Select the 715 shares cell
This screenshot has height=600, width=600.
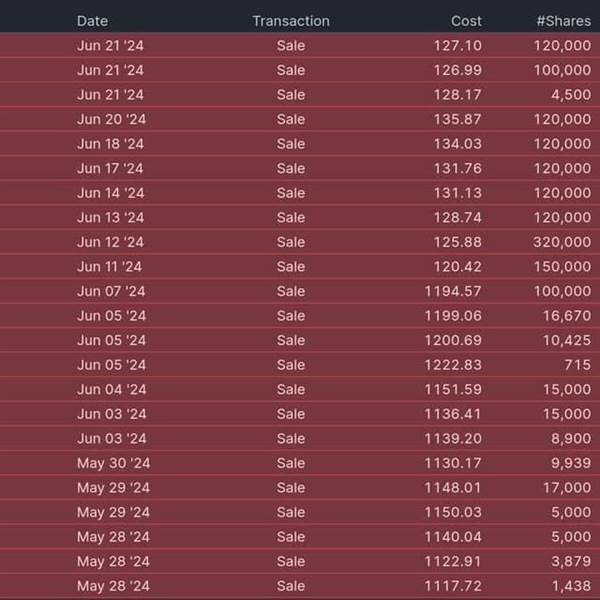pyautogui.click(x=577, y=365)
